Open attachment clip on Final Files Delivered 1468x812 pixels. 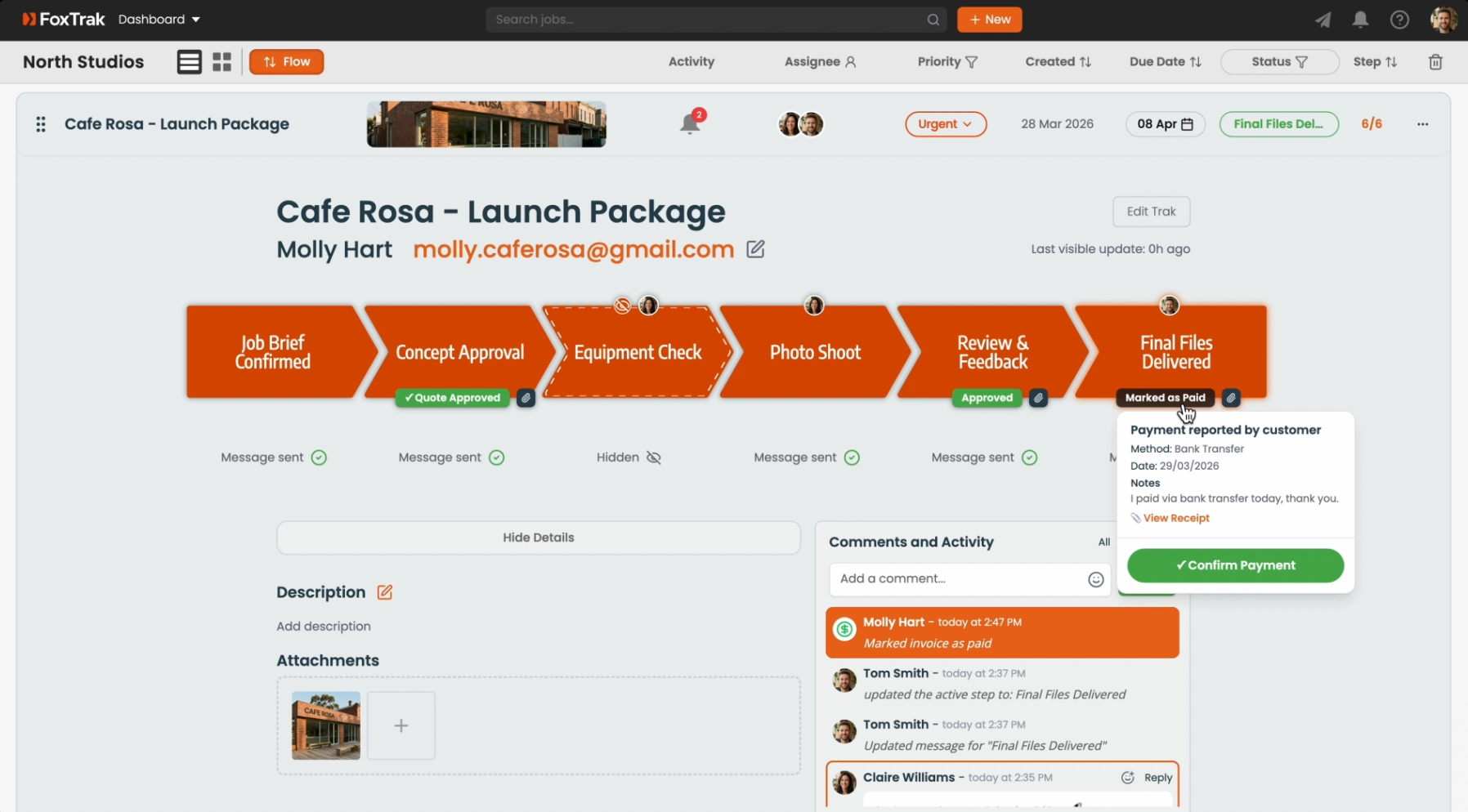pos(1231,398)
